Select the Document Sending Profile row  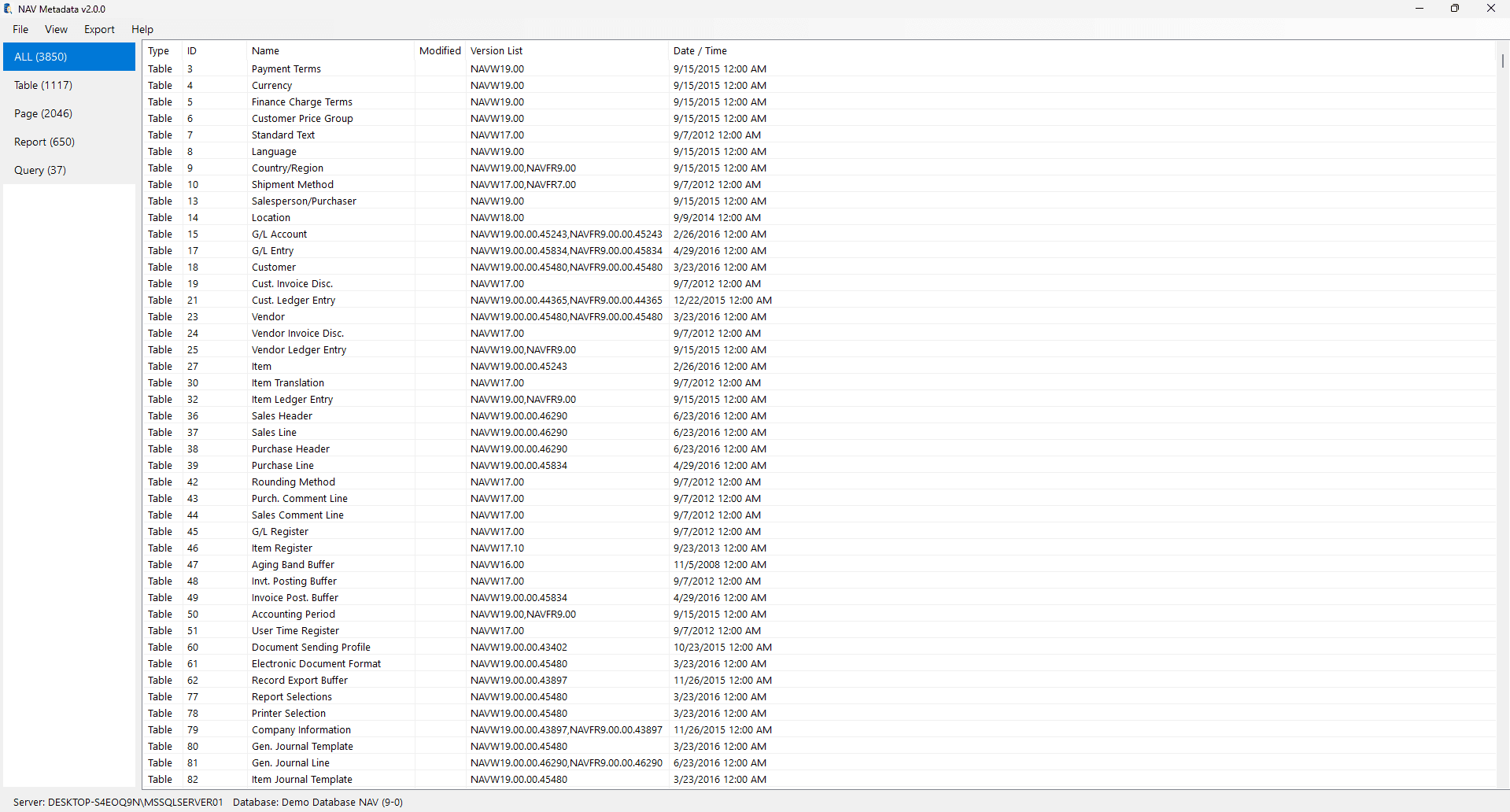[x=819, y=647]
